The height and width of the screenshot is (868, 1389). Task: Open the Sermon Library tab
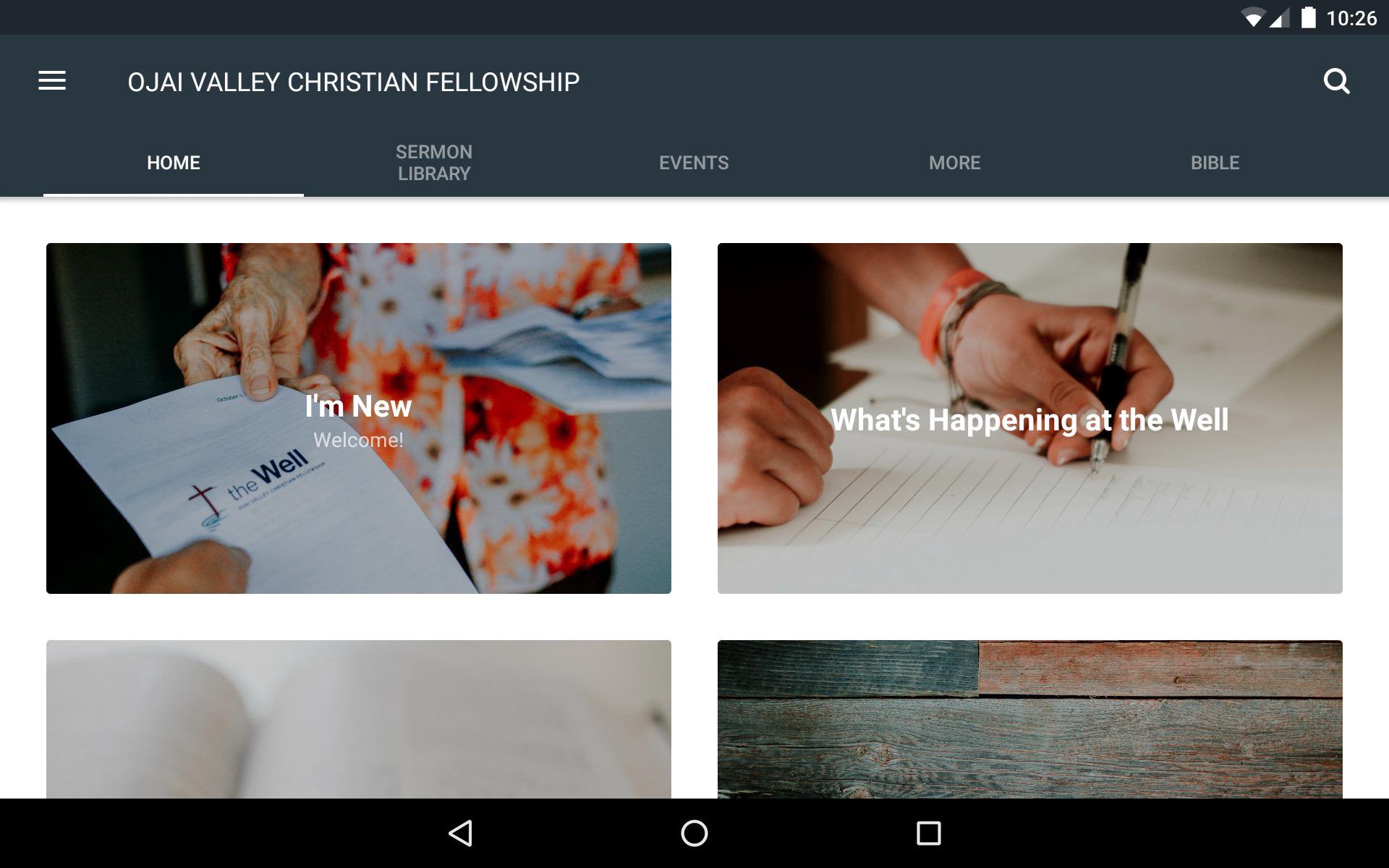coord(434,163)
